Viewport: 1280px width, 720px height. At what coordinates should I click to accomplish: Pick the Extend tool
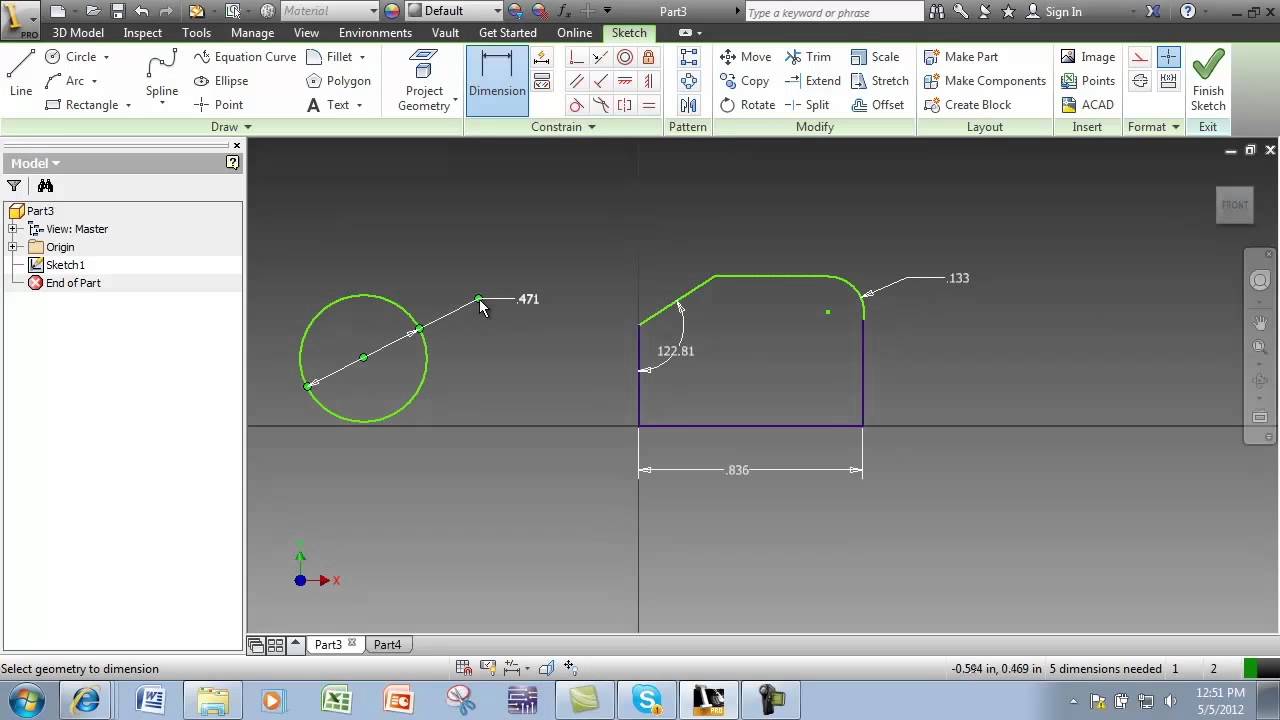[x=812, y=81]
